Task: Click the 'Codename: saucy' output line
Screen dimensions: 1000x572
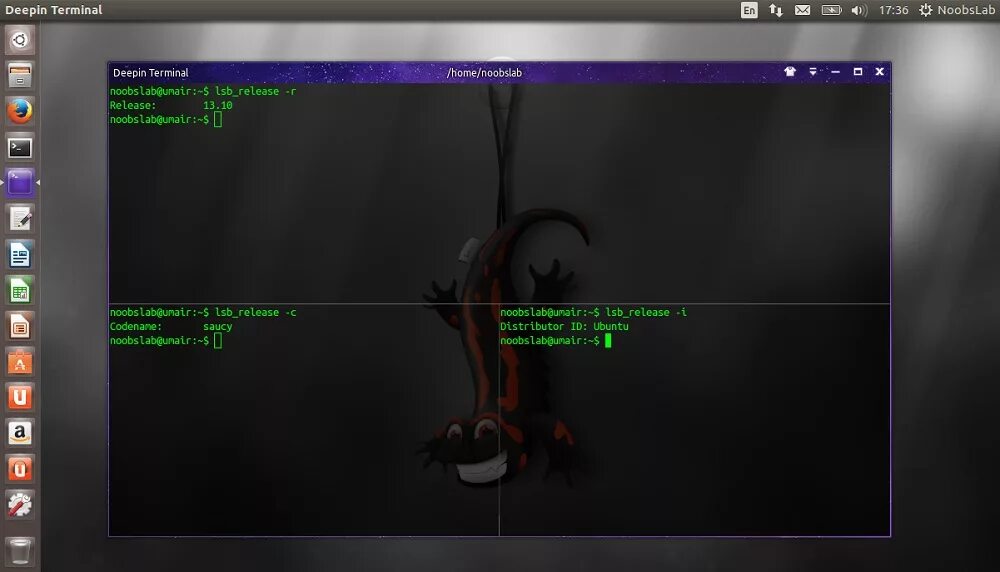Action: click(171, 326)
